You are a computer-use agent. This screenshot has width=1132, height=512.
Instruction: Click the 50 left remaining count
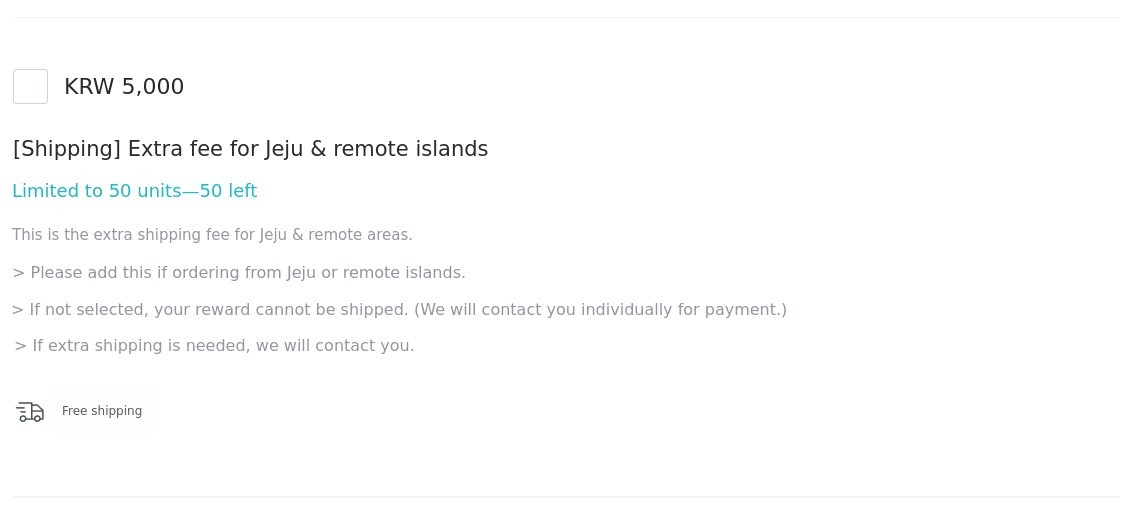point(228,191)
